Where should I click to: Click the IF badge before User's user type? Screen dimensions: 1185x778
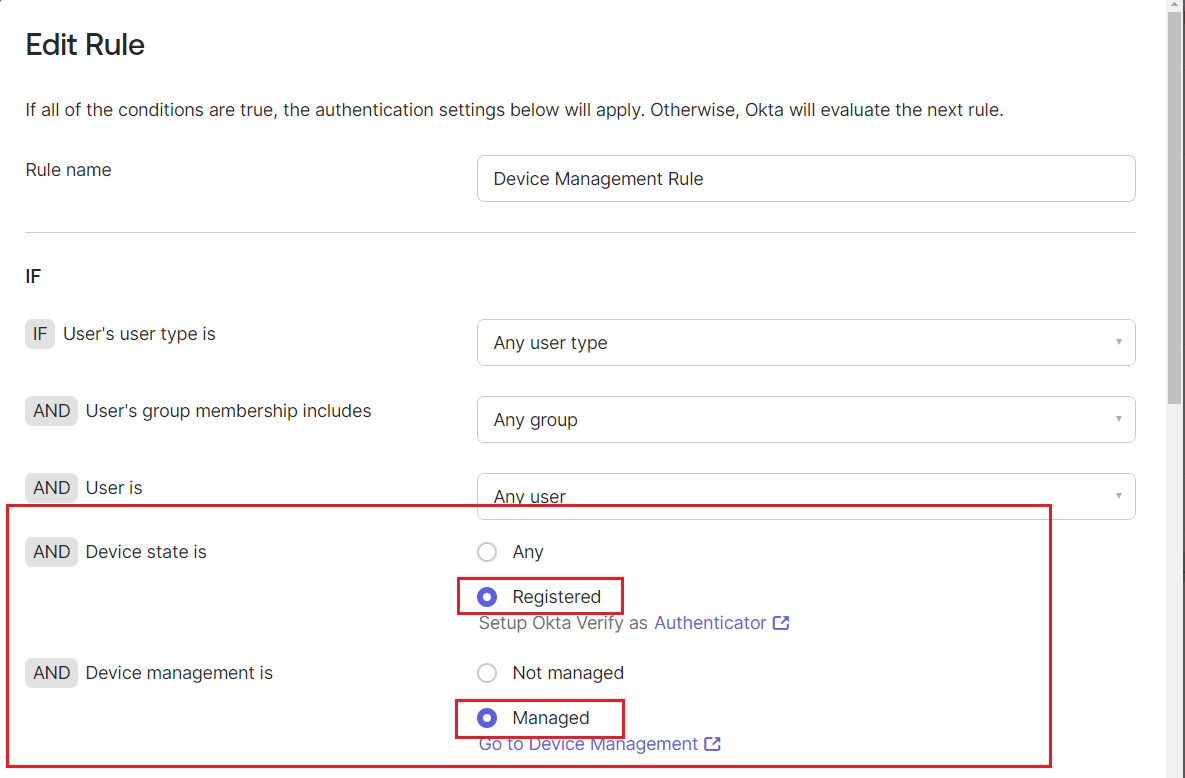pyautogui.click(x=39, y=334)
